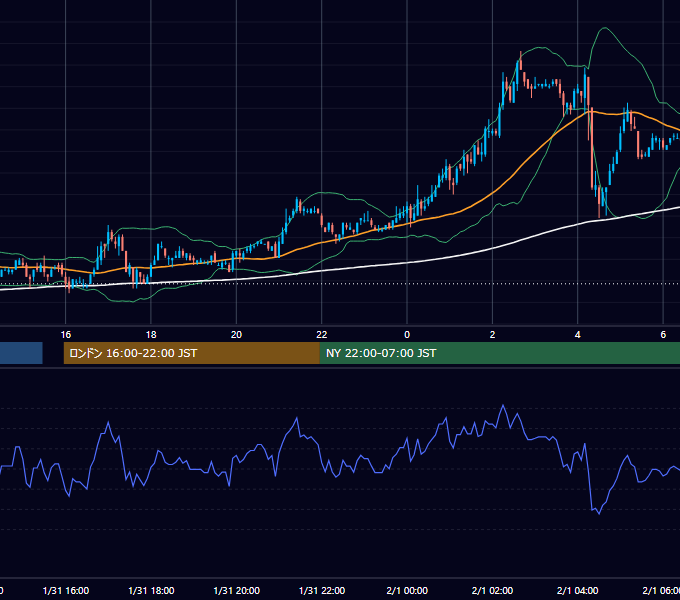The height and width of the screenshot is (600, 680).
Task: Click the 2/1 00:00 date label
Action: click(x=407, y=590)
